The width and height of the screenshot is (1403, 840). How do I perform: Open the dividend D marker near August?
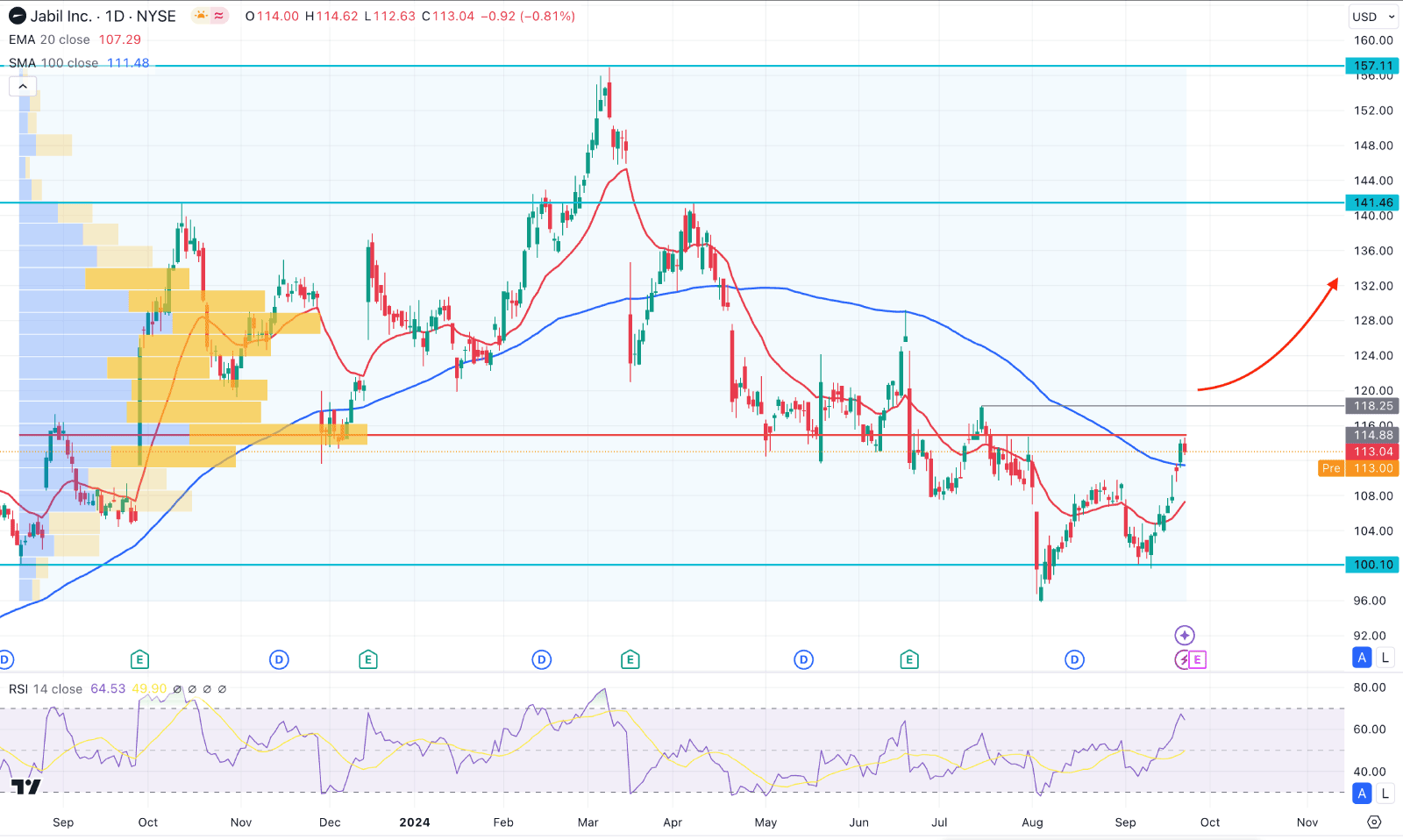tap(1075, 659)
